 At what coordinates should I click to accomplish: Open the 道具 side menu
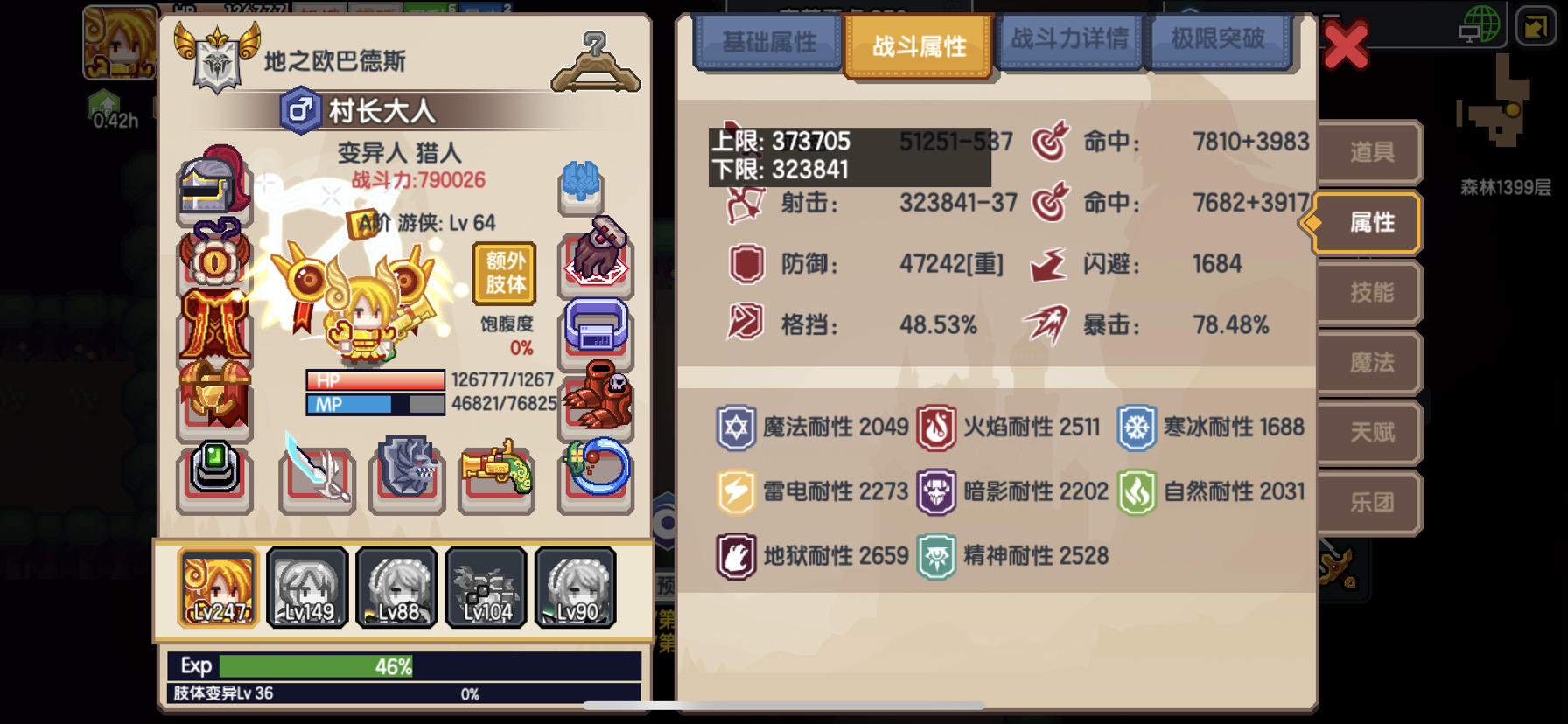pyautogui.click(x=1369, y=152)
